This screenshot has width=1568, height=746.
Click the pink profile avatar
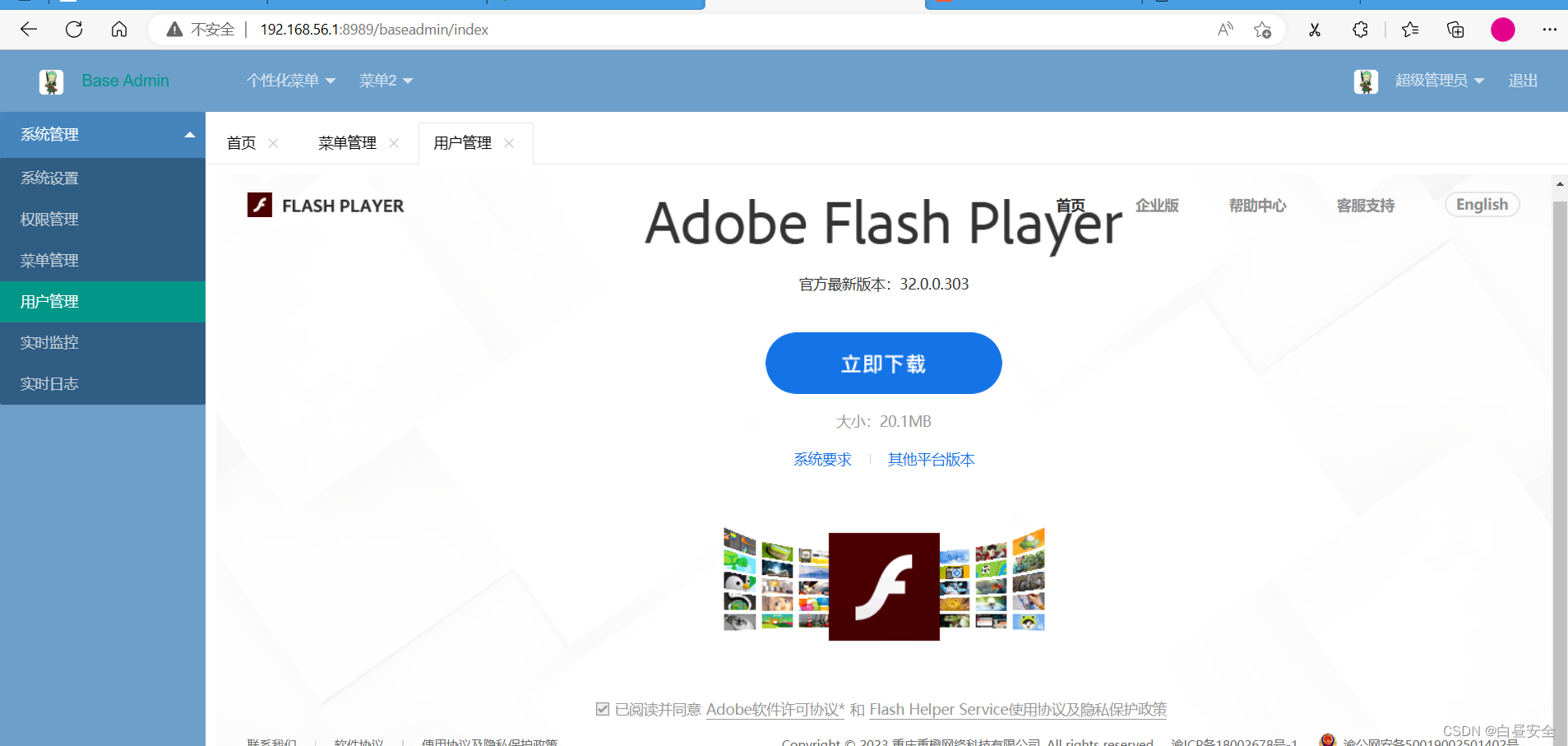click(1503, 30)
